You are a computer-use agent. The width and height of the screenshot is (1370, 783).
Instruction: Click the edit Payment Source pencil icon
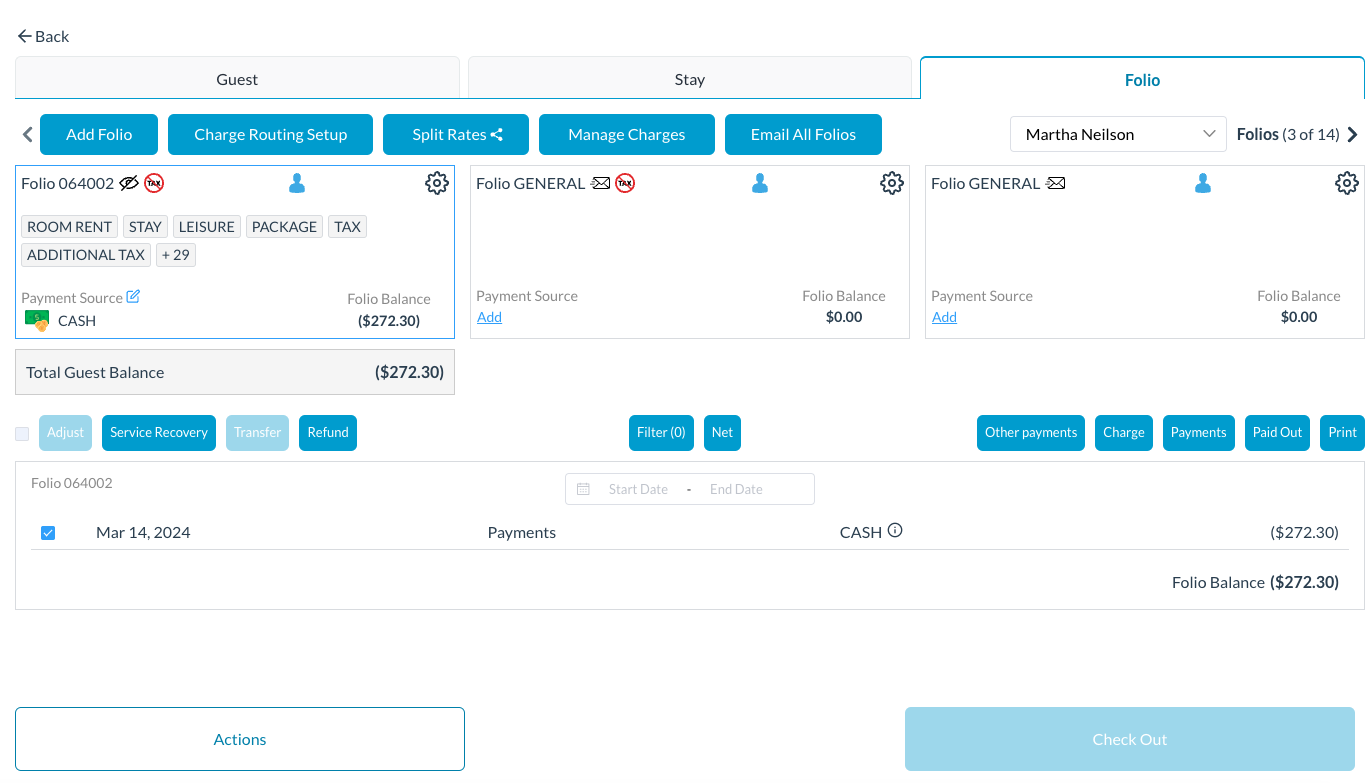[133, 297]
